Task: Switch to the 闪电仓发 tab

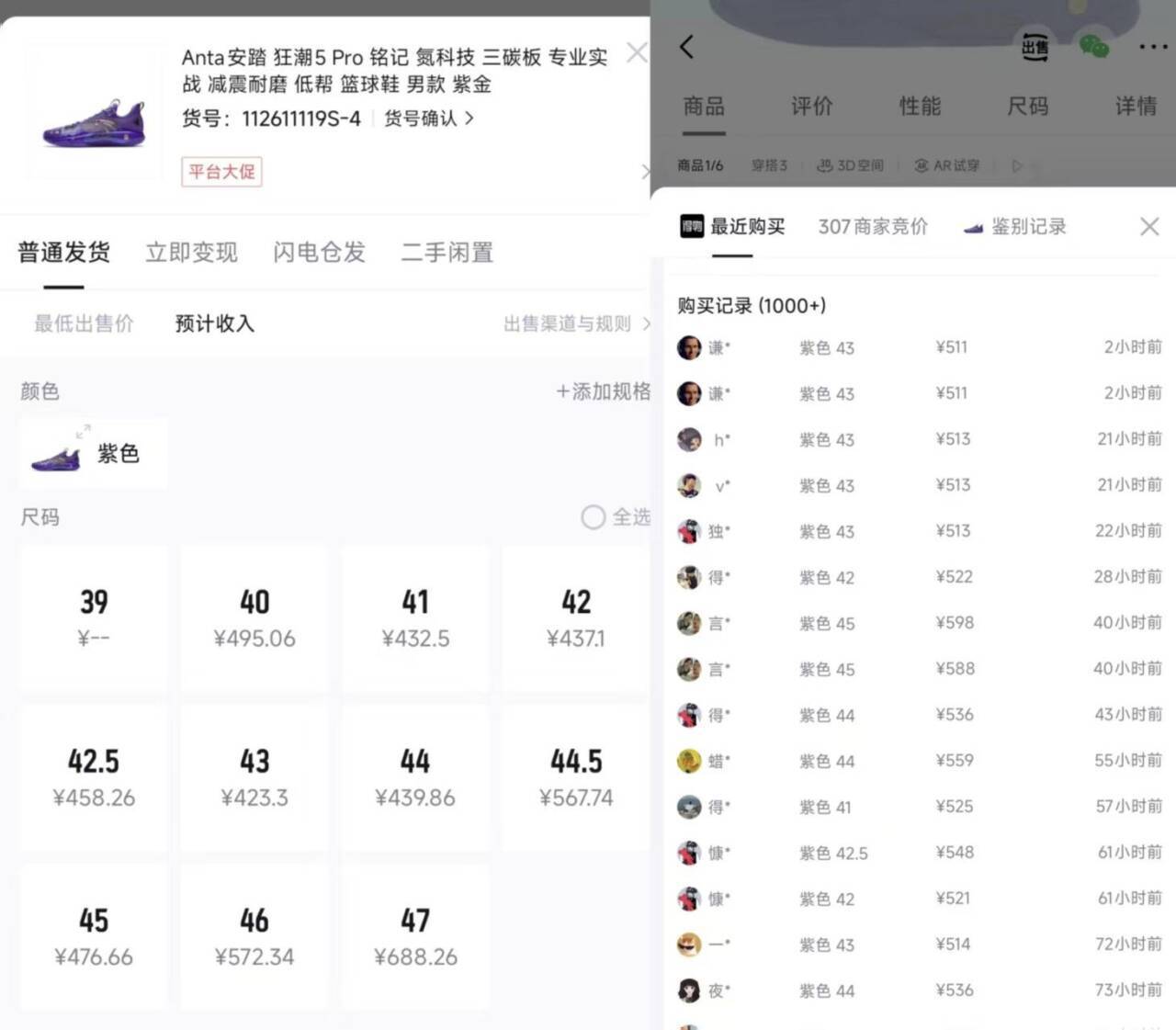Action: (x=319, y=252)
